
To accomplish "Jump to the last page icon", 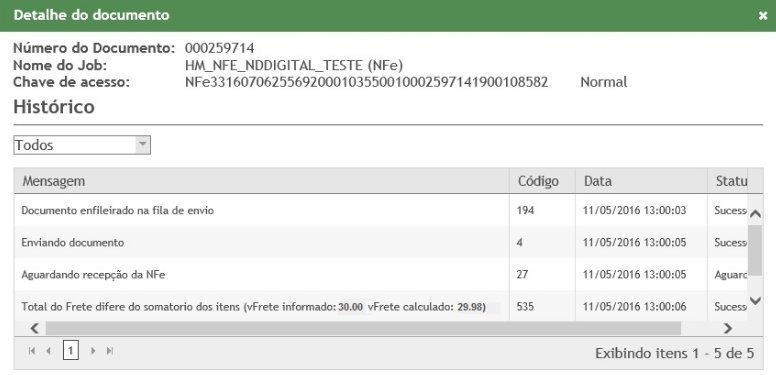I will point(110,351).
